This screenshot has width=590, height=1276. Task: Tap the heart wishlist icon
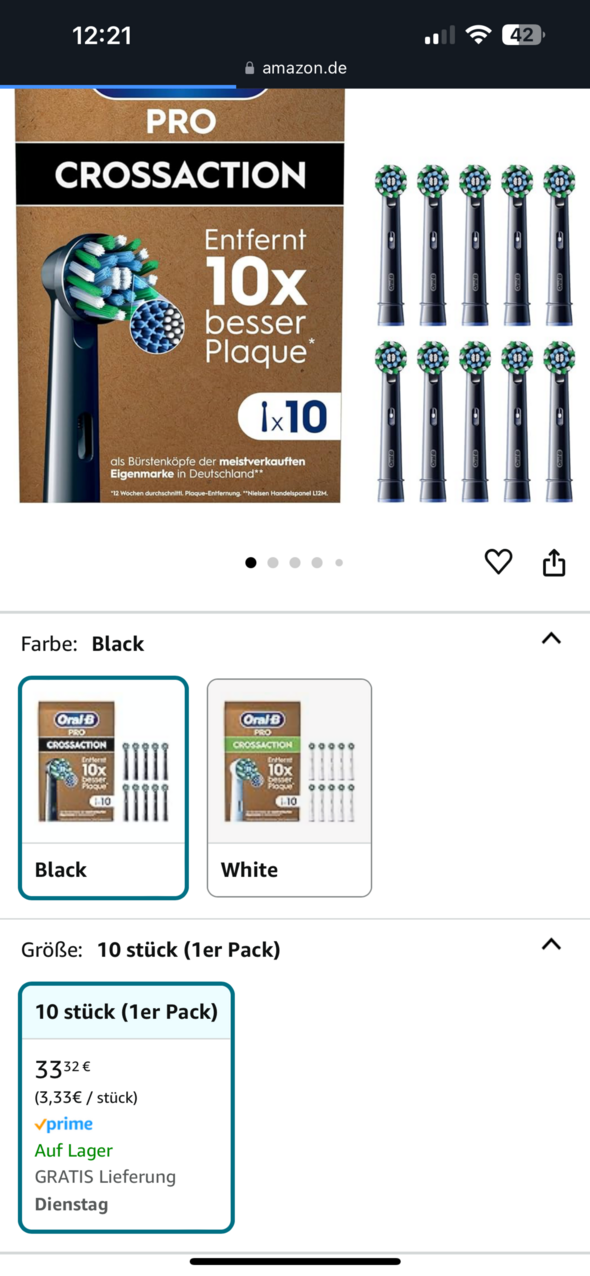[x=498, y=562]
